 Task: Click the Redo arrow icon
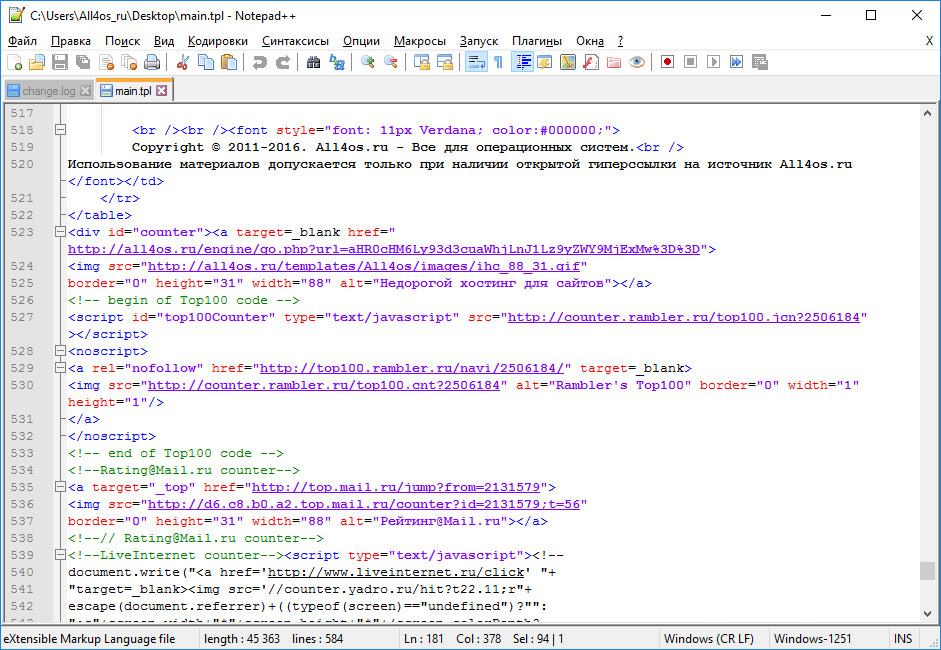coord(283,62)
